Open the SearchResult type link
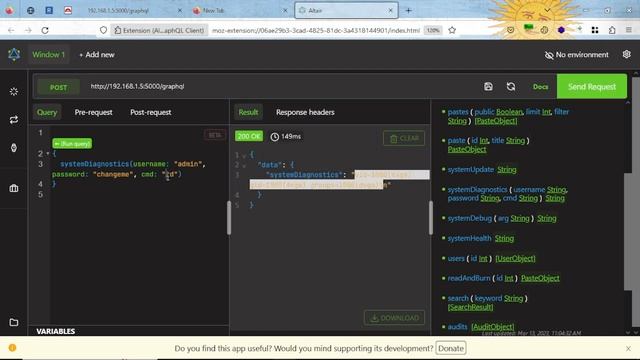The image size is (640, 360). click(471, 307)
